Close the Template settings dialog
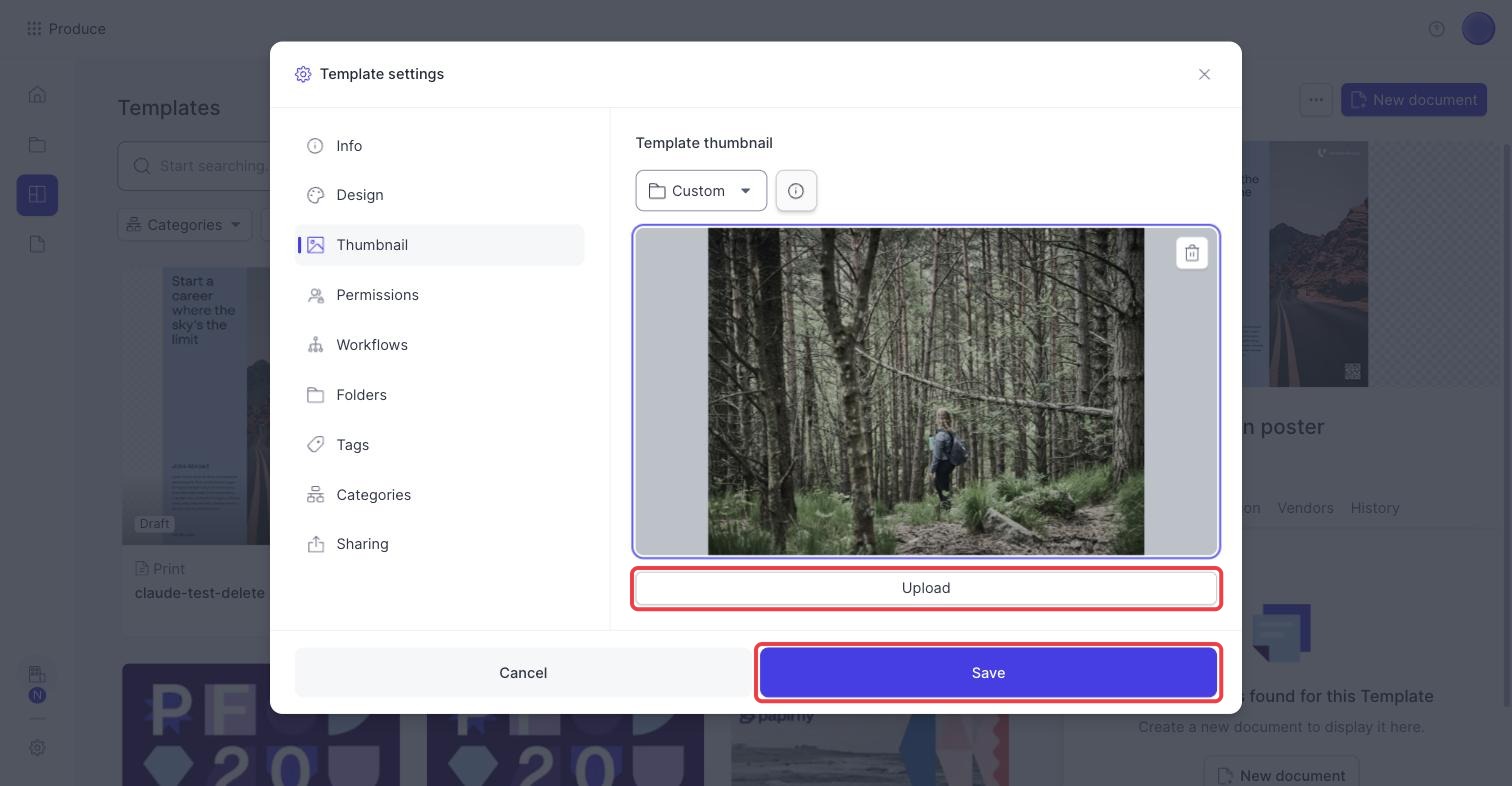This screenshot has height=786, width=1512. click(x=1204, y=74)
